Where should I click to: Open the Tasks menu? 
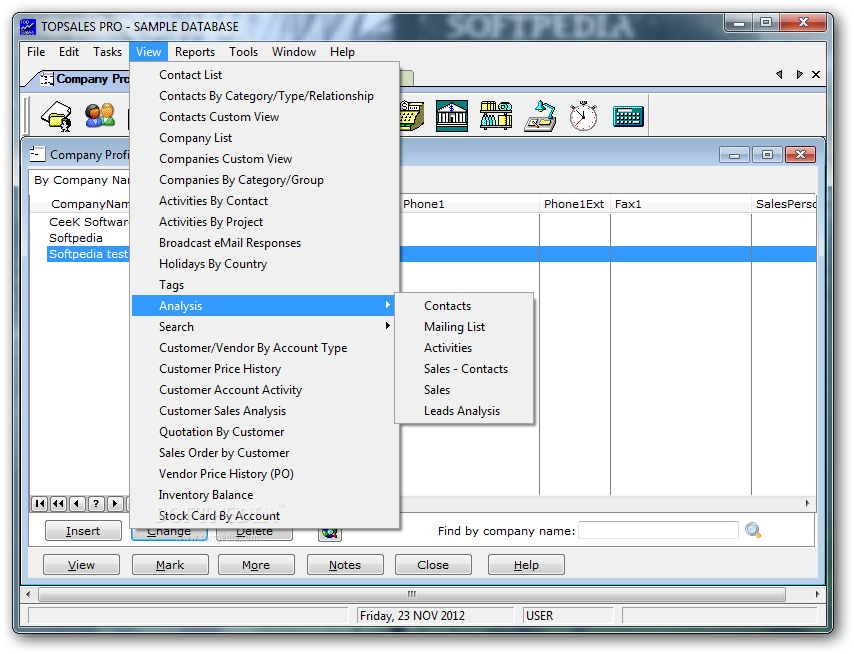click(x=107, y=52)
